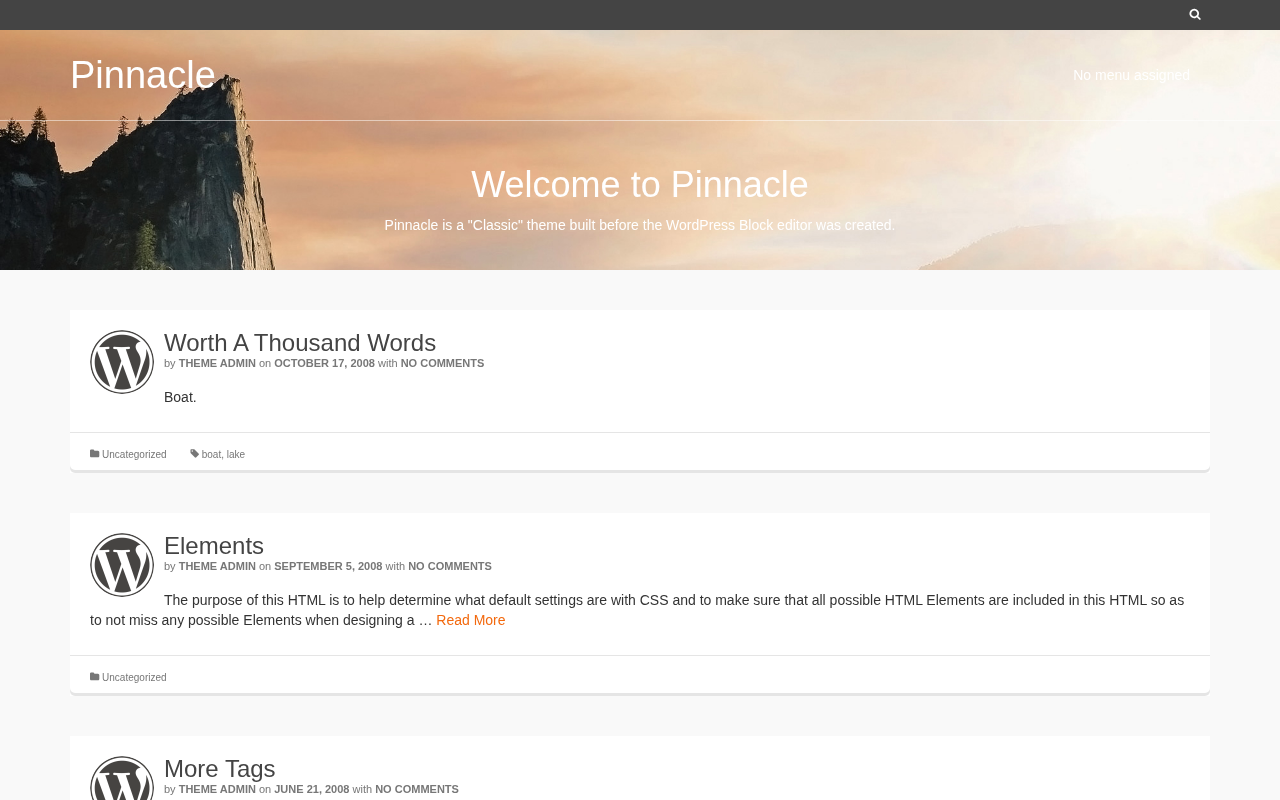Open Uncategorized category under Worth A Thousand Words
This screenshot has width=1280, height=800.
[x=134, y=454]
